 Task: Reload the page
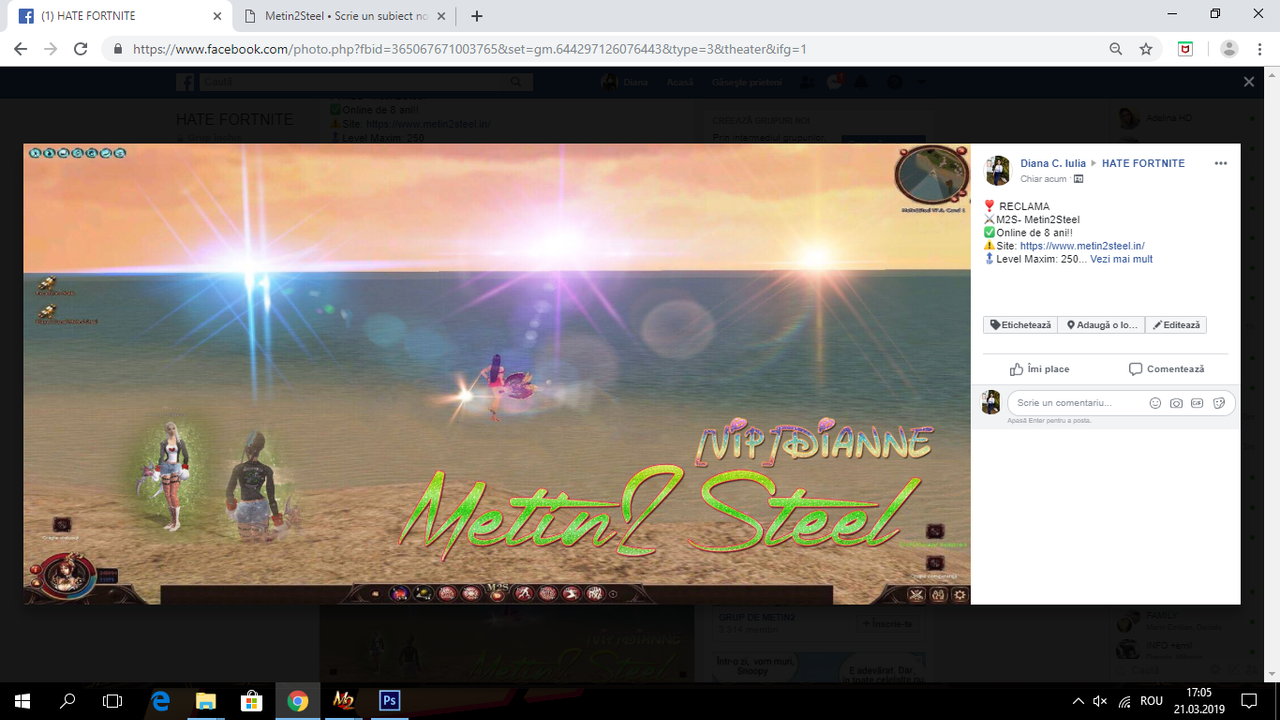[81, 49]
